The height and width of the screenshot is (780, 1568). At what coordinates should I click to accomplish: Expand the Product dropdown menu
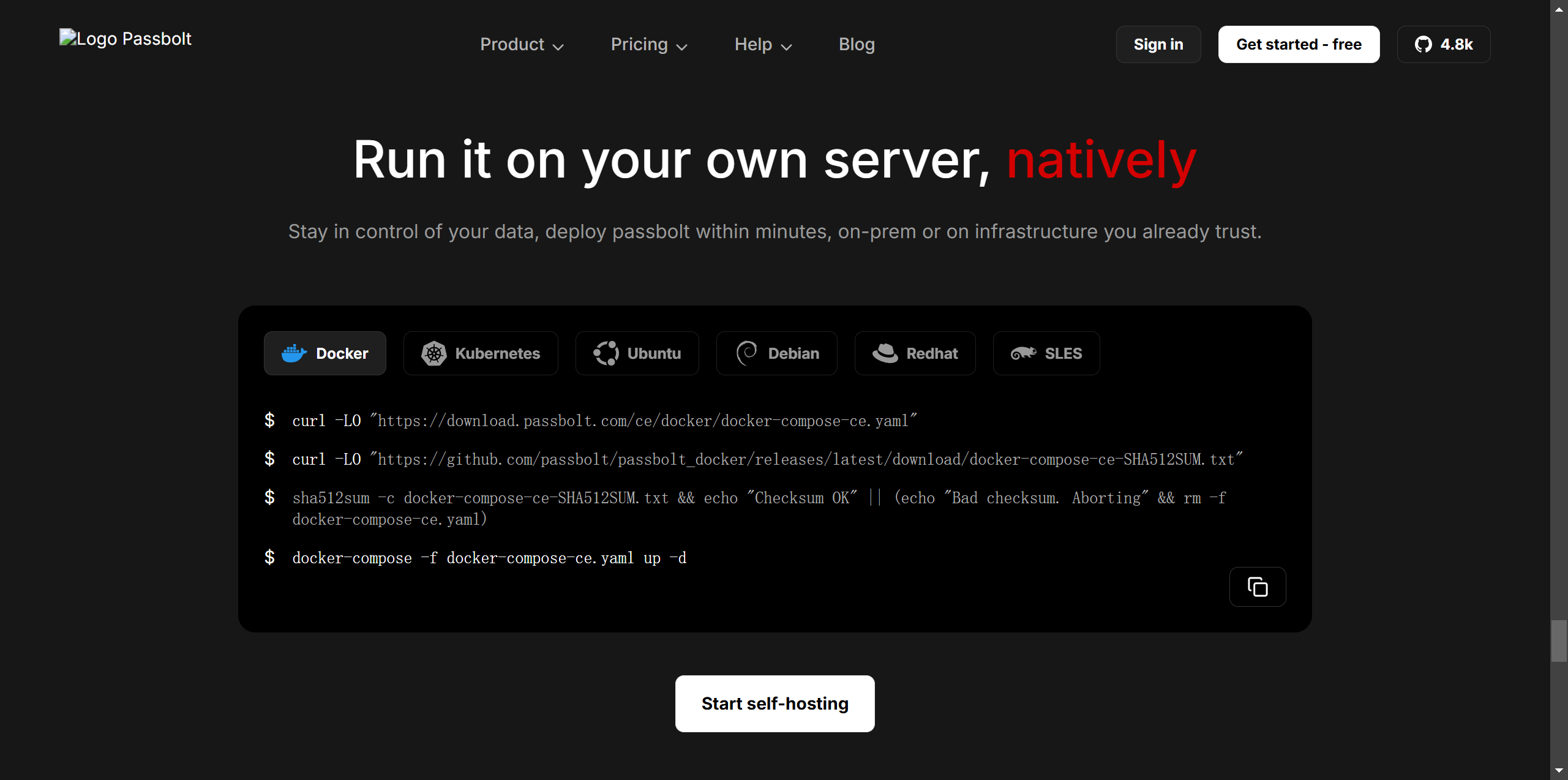tap(521, 45)
